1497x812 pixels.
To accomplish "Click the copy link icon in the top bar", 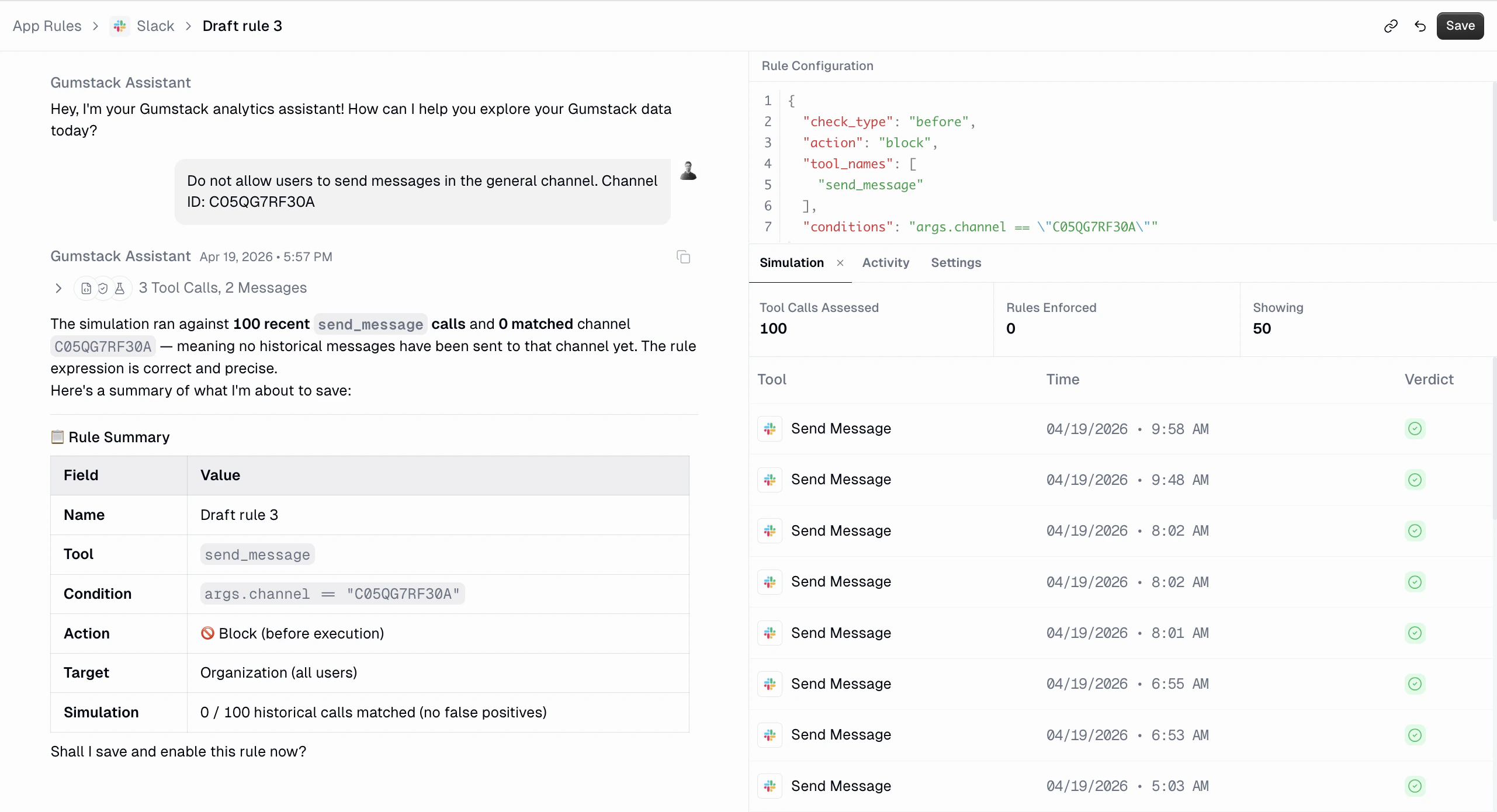I will [x=1391, y=26].
